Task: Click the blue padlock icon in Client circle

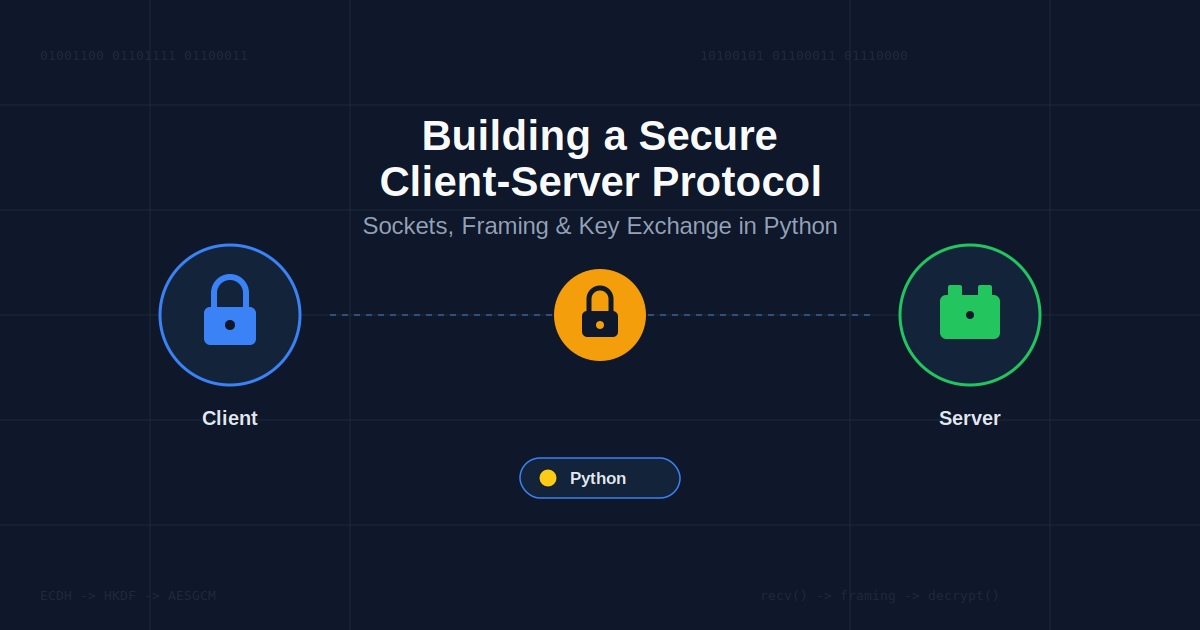Action: 230,310
